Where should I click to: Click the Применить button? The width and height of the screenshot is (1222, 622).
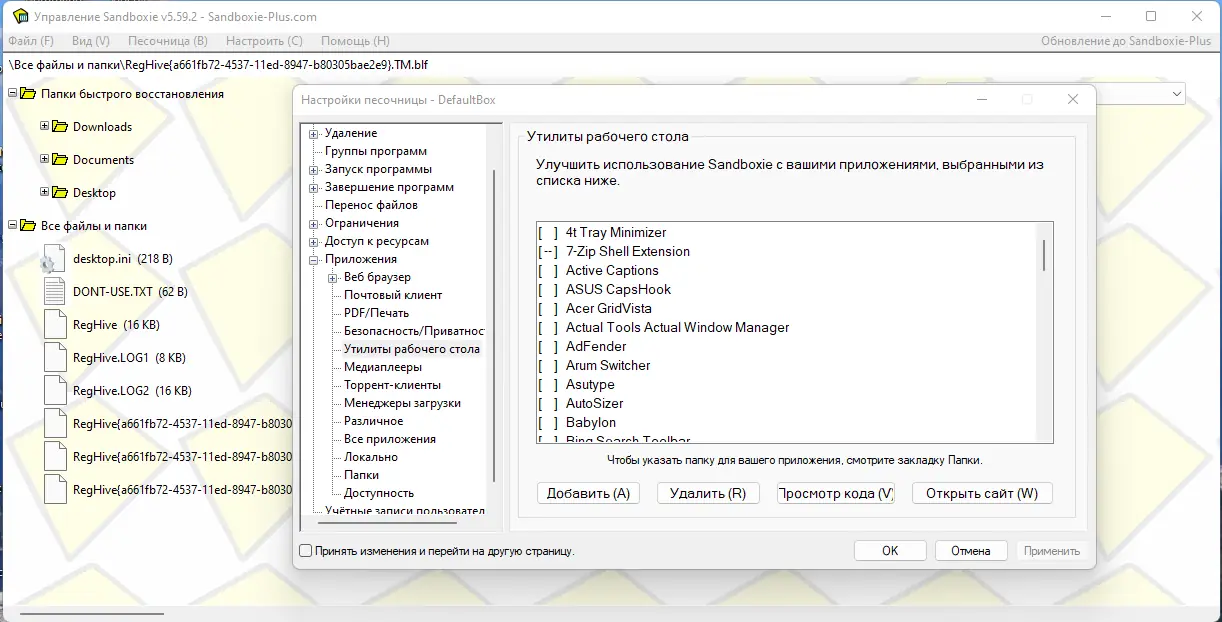tap(1052, 551)
